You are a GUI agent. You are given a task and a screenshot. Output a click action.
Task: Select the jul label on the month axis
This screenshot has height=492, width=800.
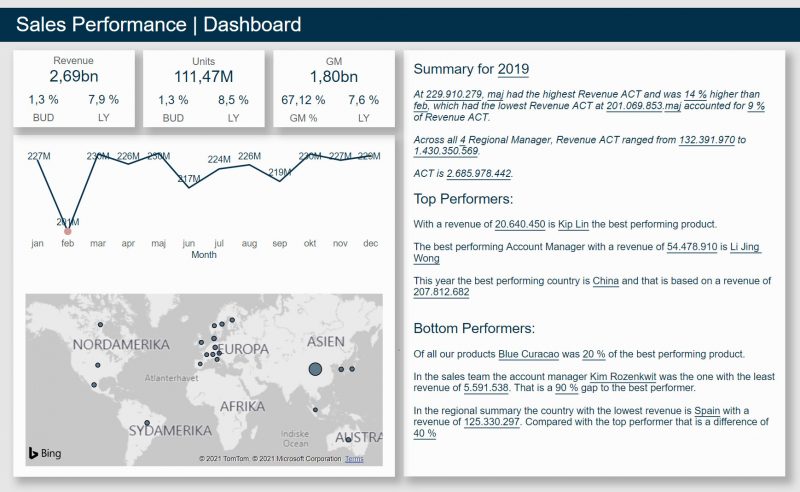click(x=219, y=243)
